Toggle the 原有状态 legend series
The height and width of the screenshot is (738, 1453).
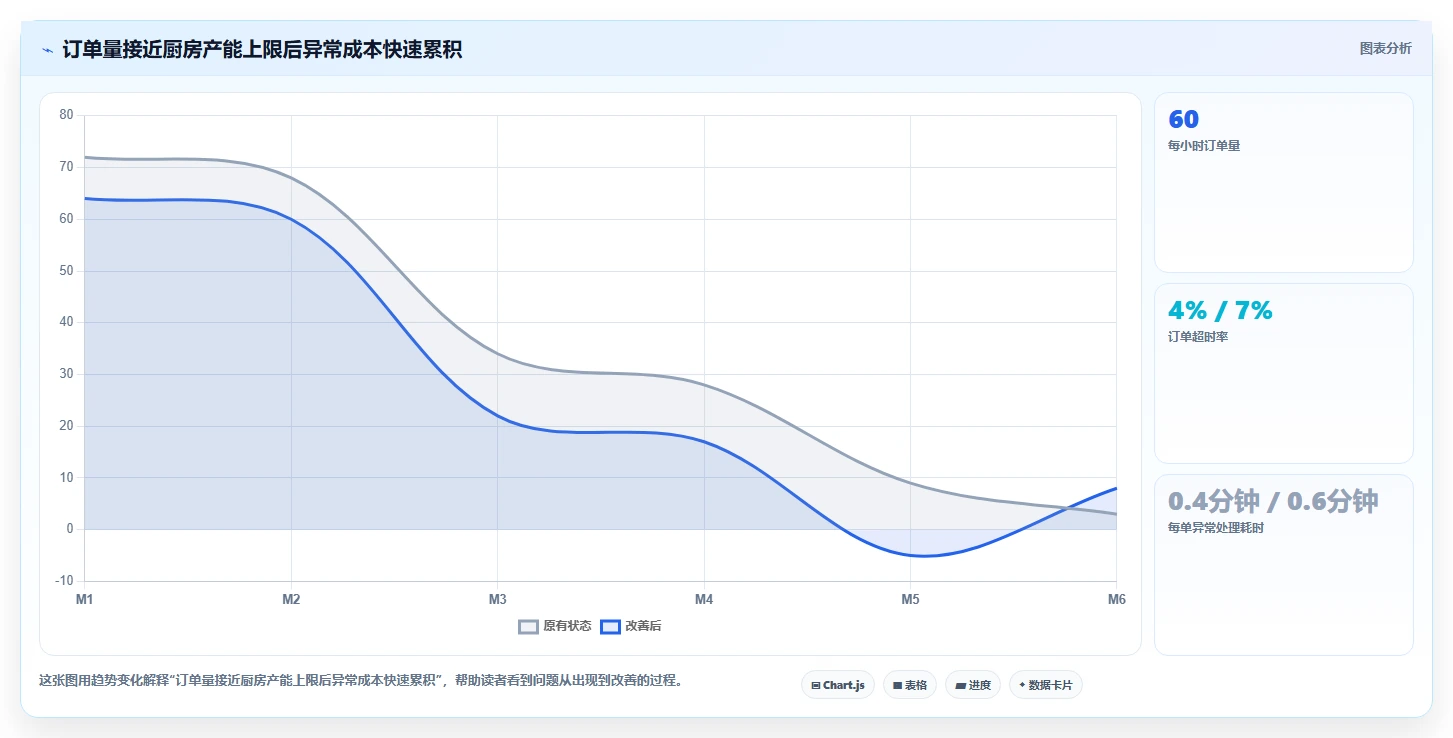tap(554, 626)
